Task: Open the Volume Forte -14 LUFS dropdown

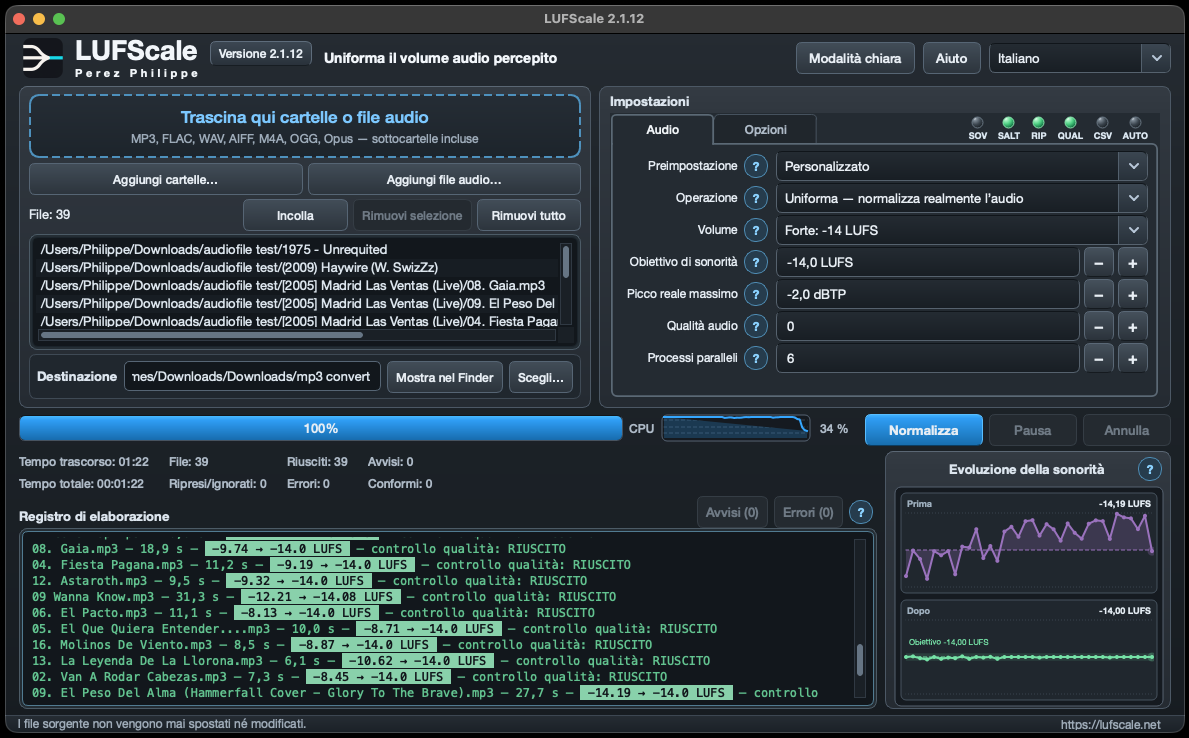Action: pyautogui.click(x=962, y=230)
